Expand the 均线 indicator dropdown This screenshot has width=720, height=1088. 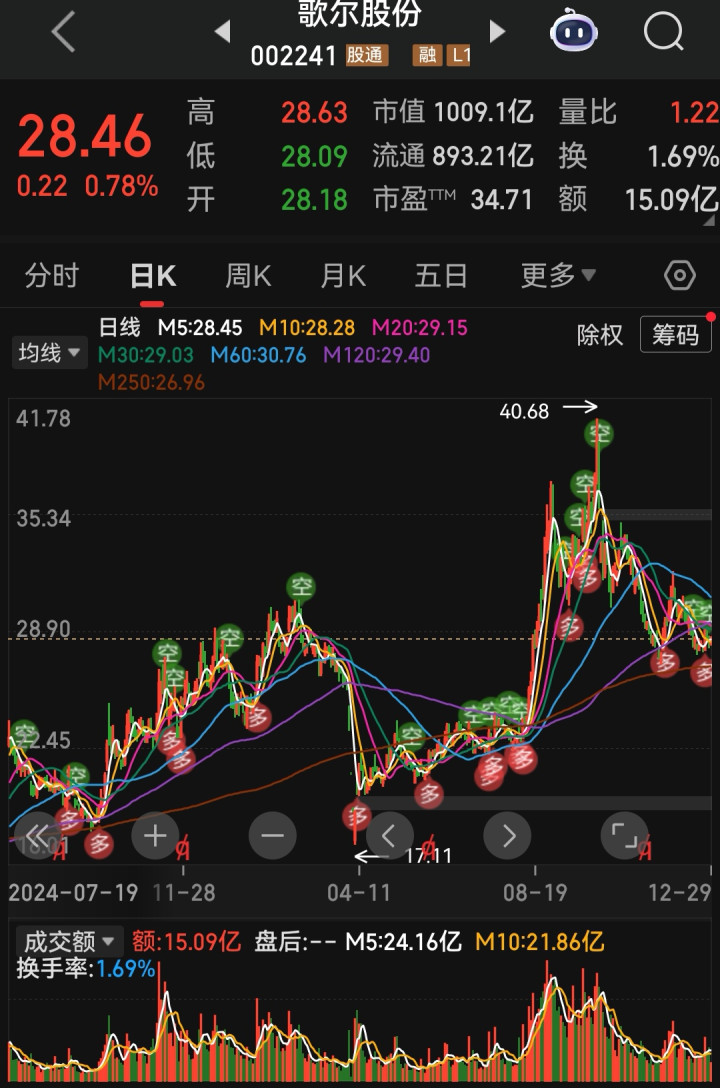click(49, 352)
